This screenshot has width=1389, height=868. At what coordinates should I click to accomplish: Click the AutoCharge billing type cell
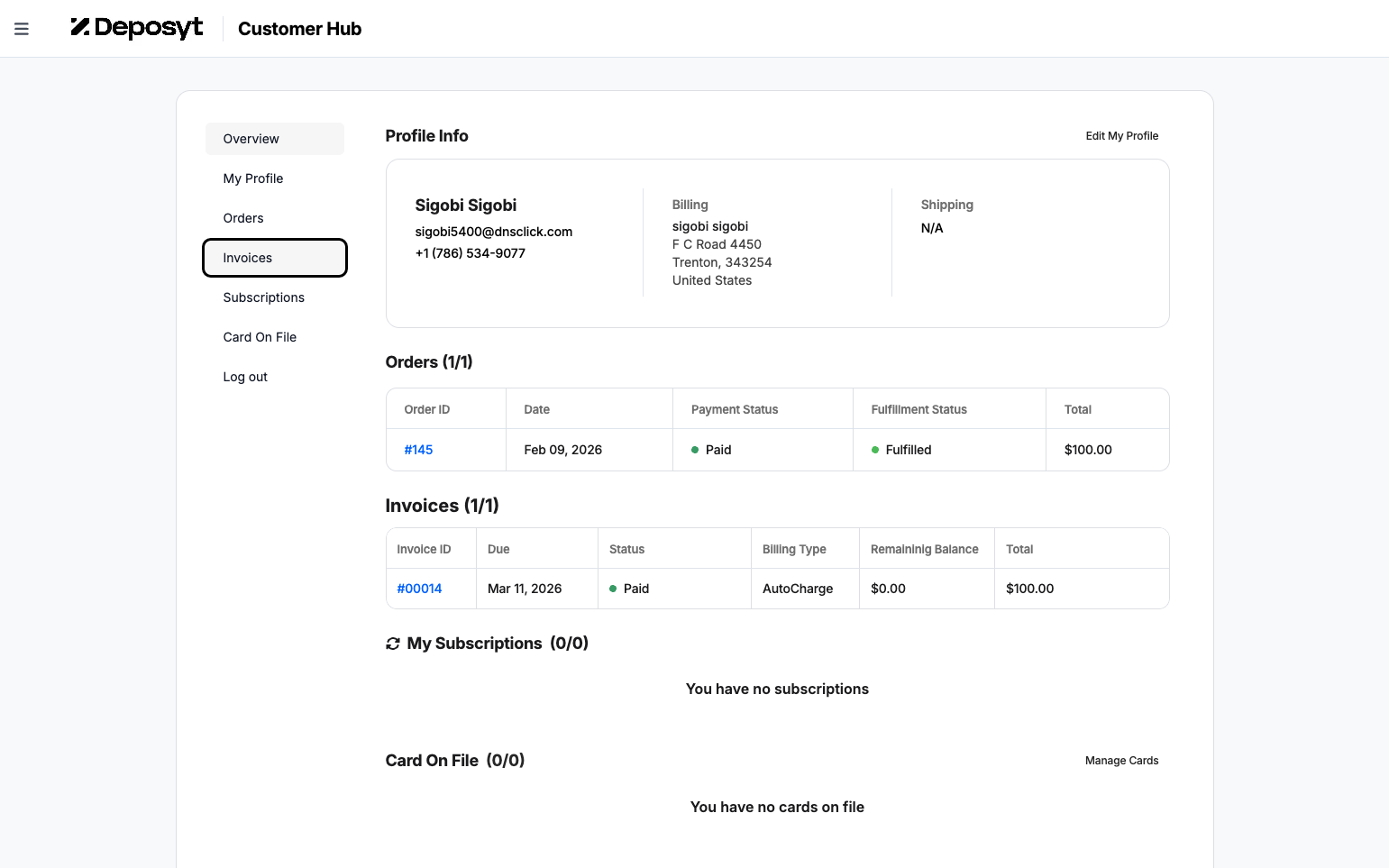click(798, 589)
